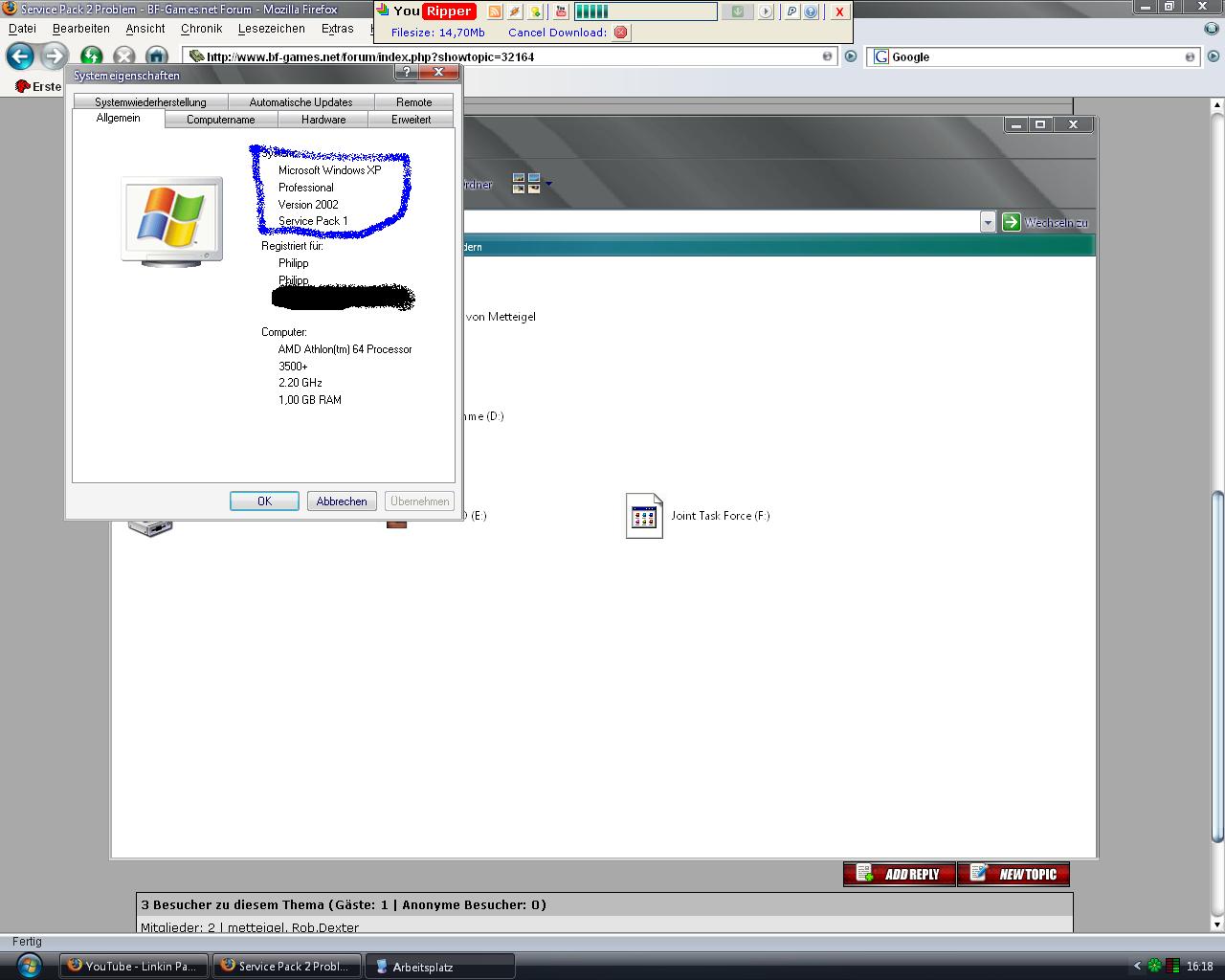The height and width of the screenshot is (980, 1225).
Task: Click the Google search engine icon
Action: (x=880, y=56)
